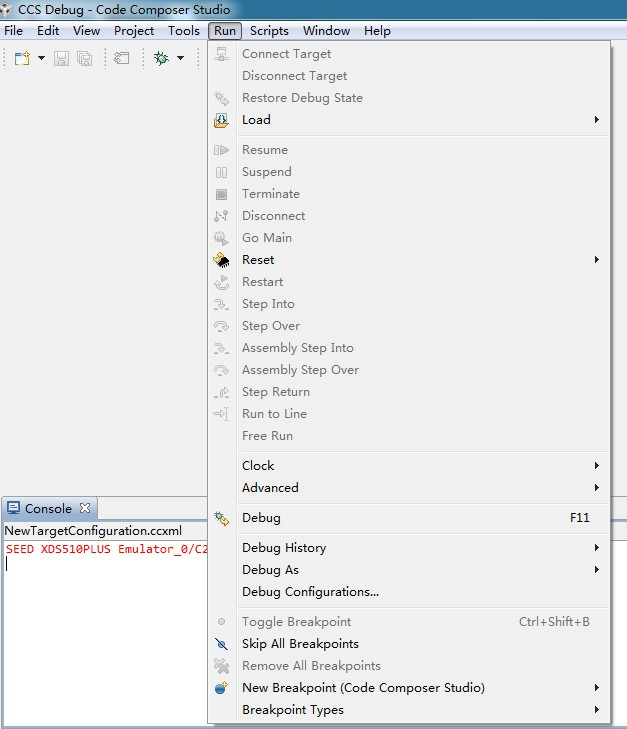Image resolution: width=627 pixels, height=729 pixels.
Task: Click the green Debug bug toolbar icon
Action: pyautogui.click(x=161, y=58)
